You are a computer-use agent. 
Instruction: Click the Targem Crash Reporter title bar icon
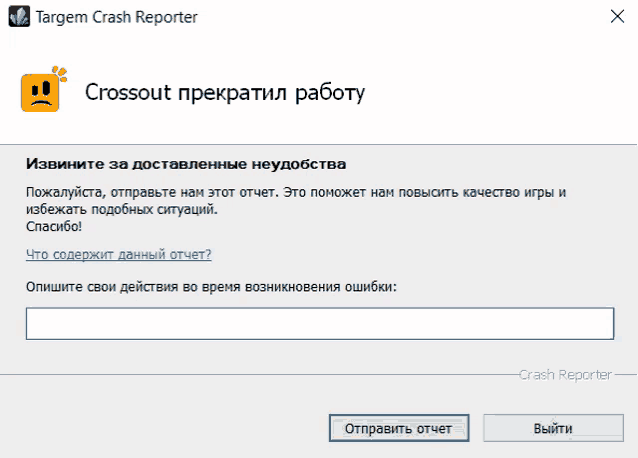click(x=19, y=17)
